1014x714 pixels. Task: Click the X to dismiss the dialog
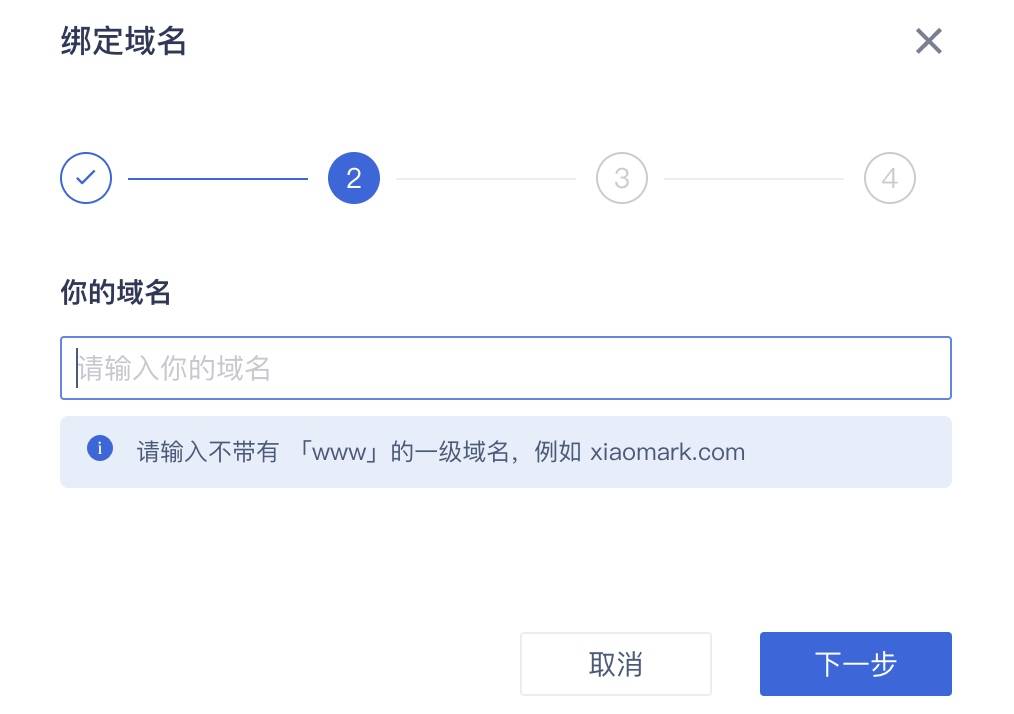[x=928, y=41]
